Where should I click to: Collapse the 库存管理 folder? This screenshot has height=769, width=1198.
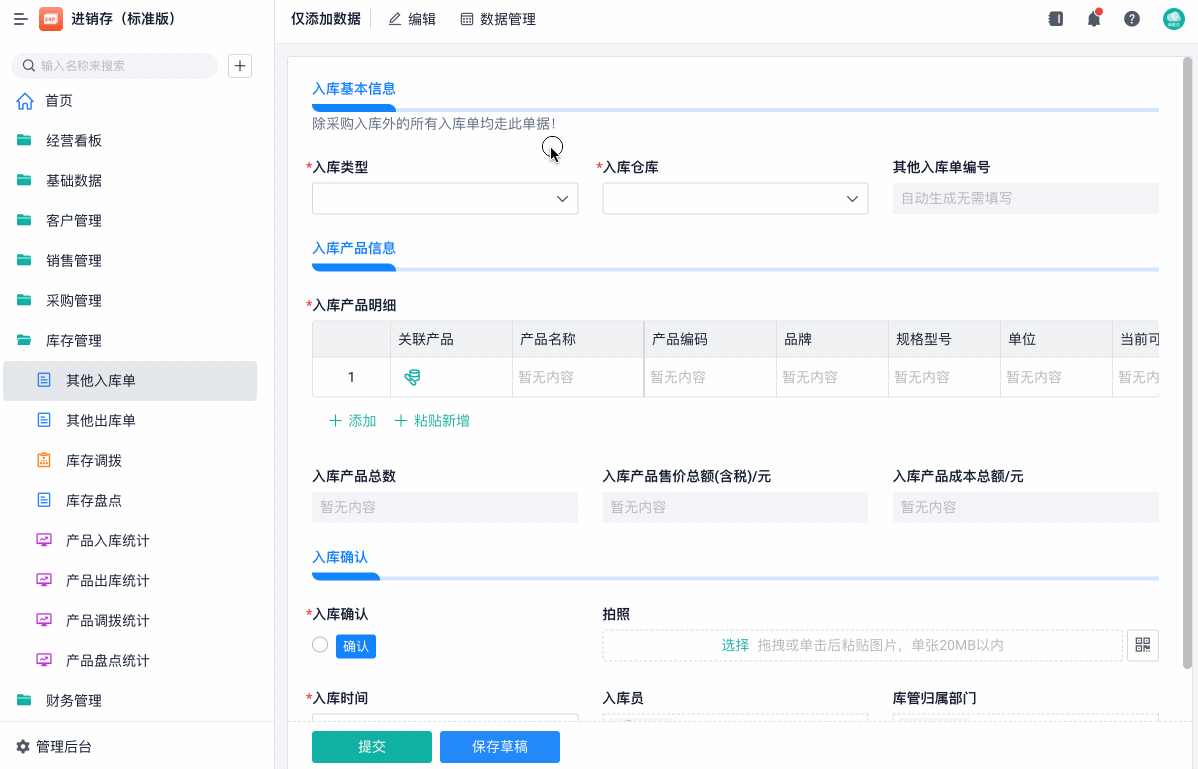74,341
